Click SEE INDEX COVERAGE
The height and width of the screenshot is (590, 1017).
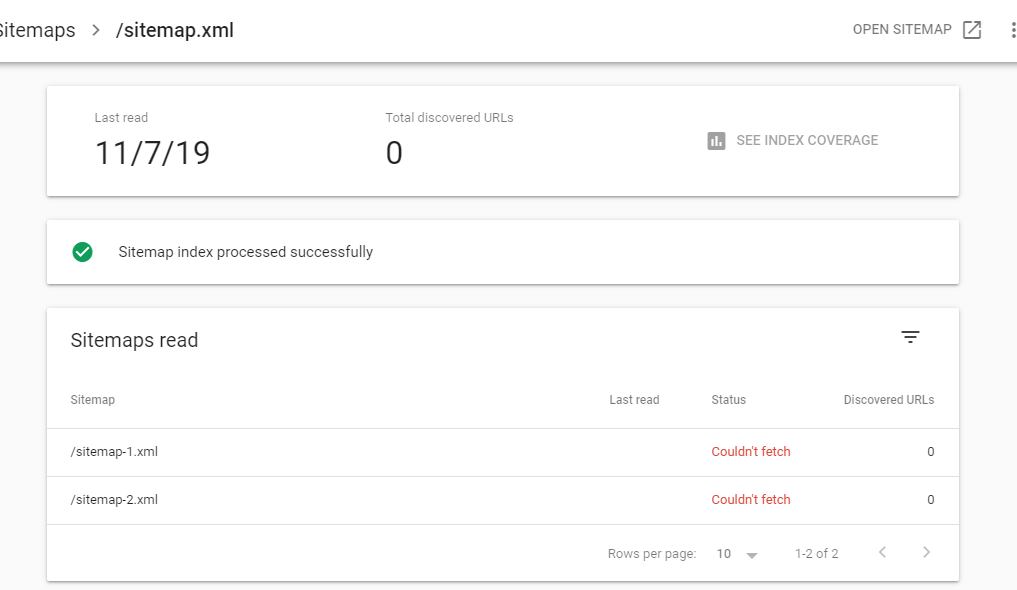click(x=807, y=141)
